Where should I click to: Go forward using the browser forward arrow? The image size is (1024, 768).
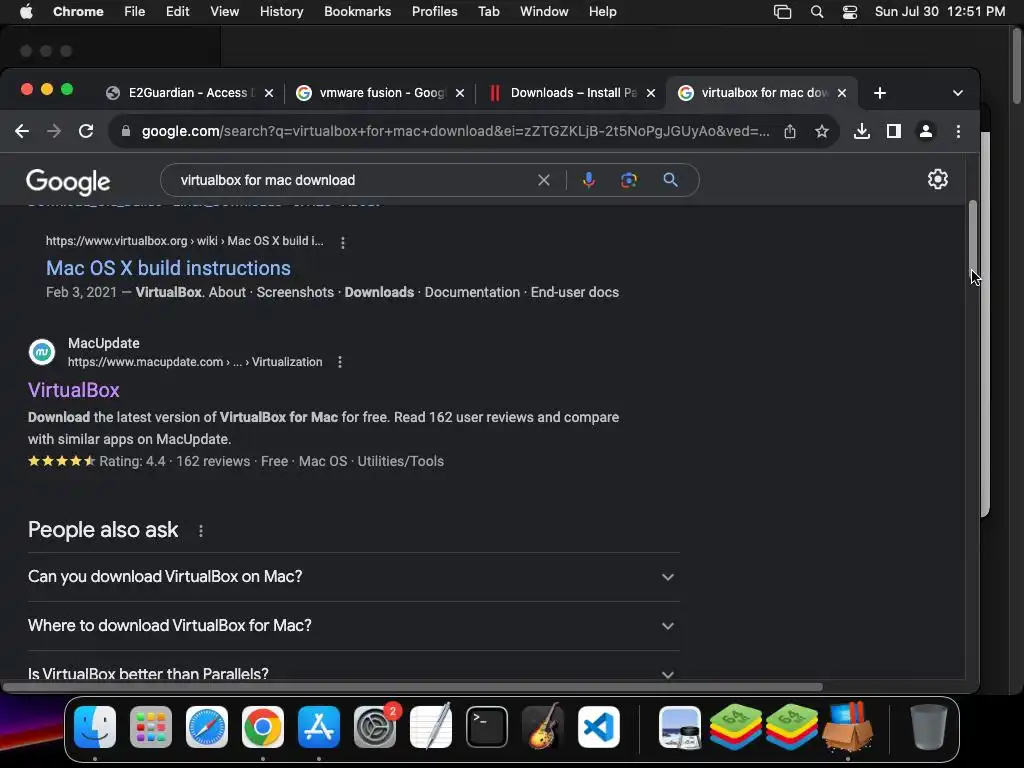54,131
